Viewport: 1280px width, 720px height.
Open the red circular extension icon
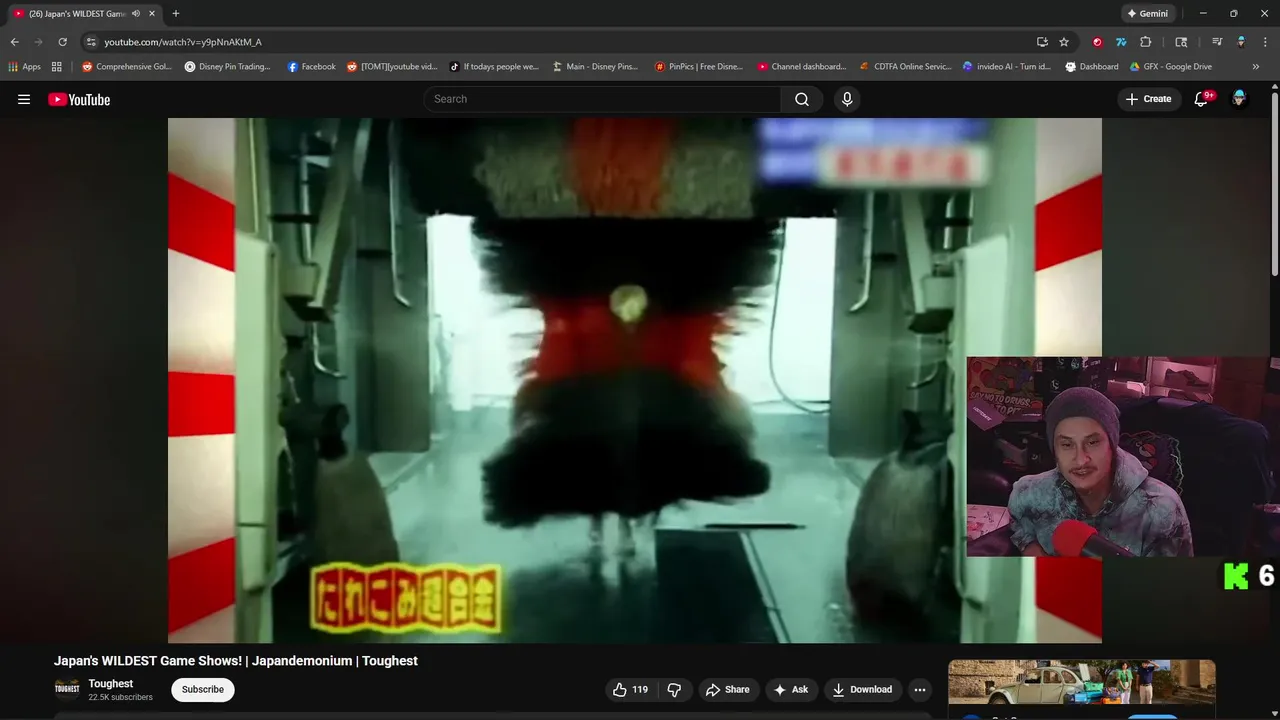tap(1097, 42)
